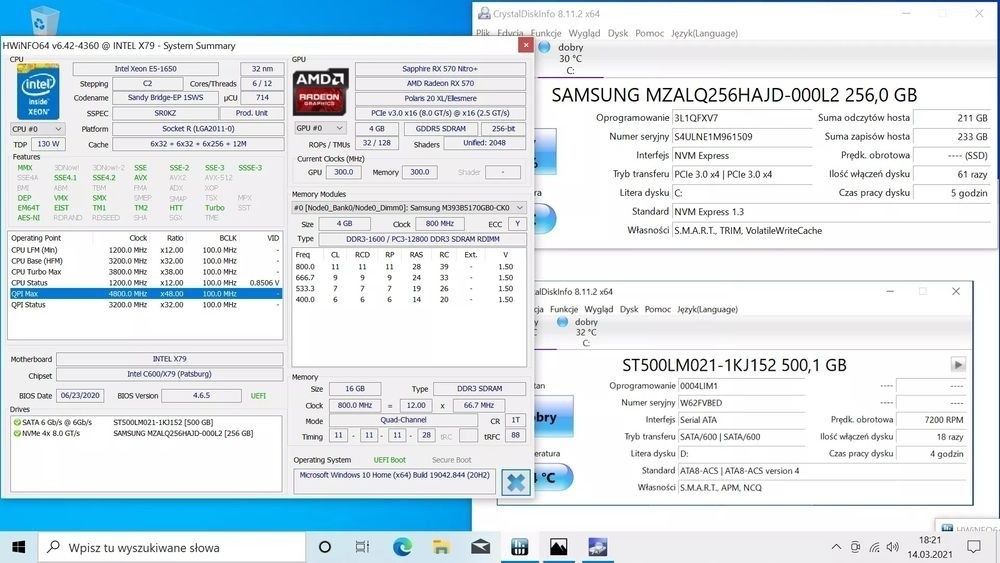Show hidden system tray icons
This screenshot has width=1000, height=563.
click(836, 547)
